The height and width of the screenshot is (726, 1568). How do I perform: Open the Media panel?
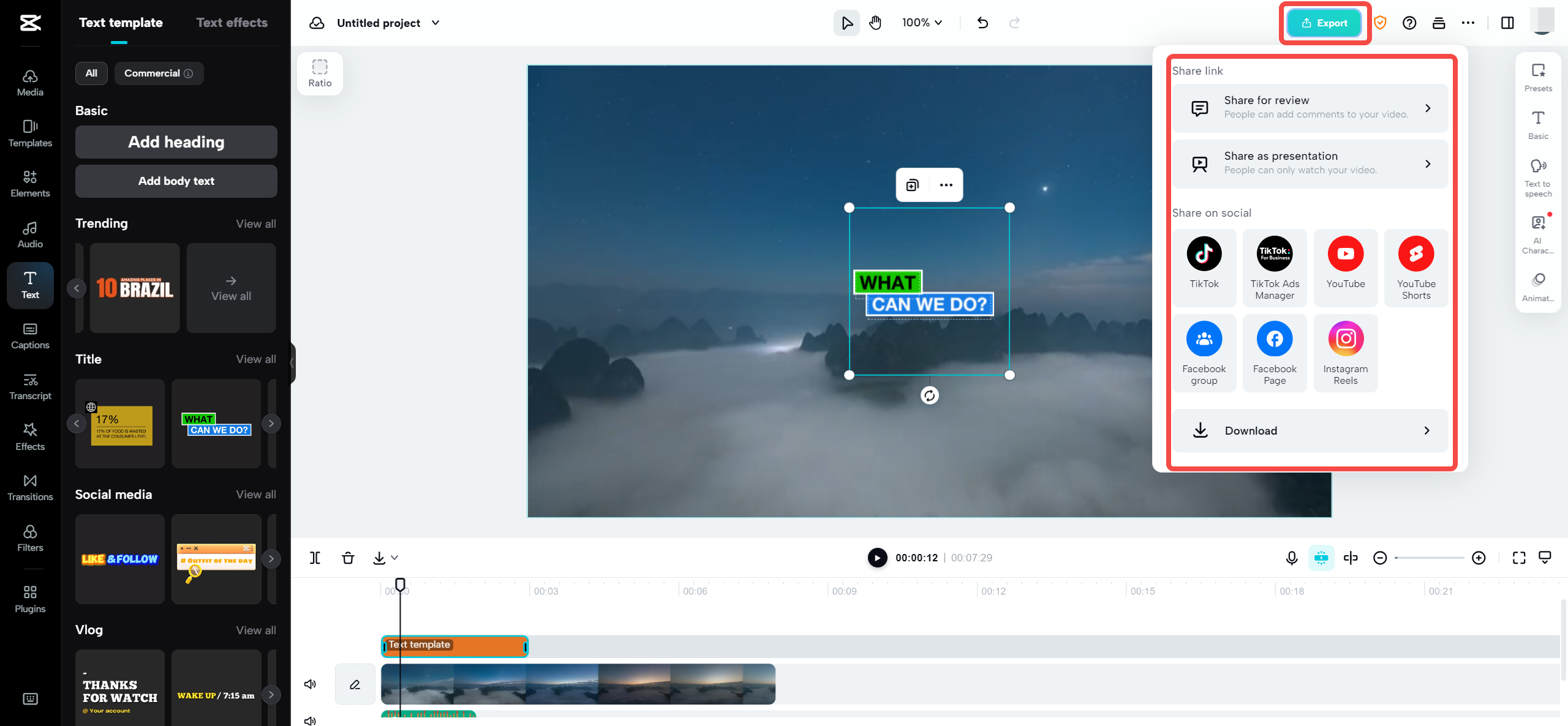coord(29,83)
